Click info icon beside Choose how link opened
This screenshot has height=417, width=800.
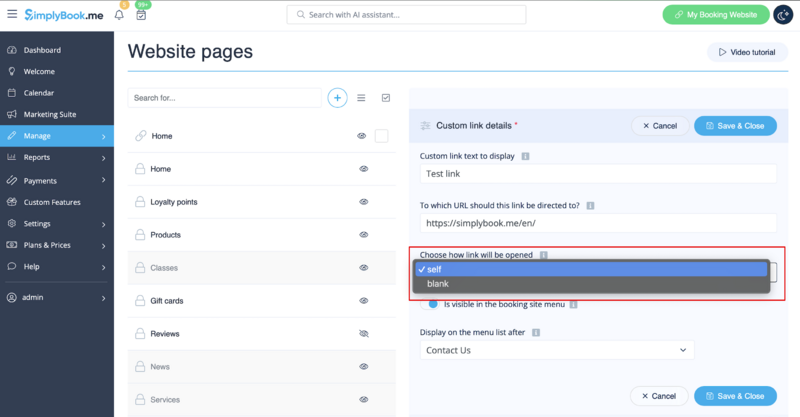pos(544,255)
